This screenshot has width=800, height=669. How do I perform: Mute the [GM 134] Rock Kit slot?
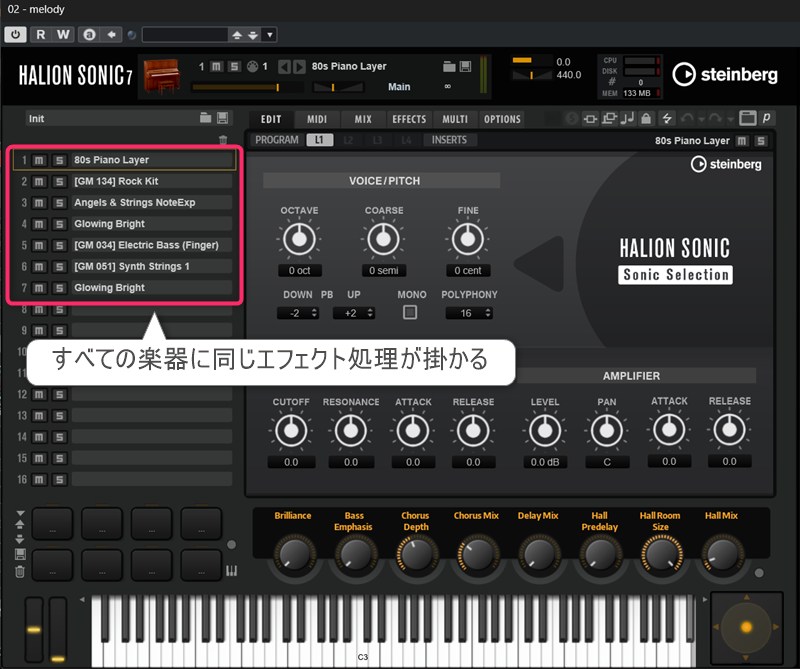click(39, 182)
